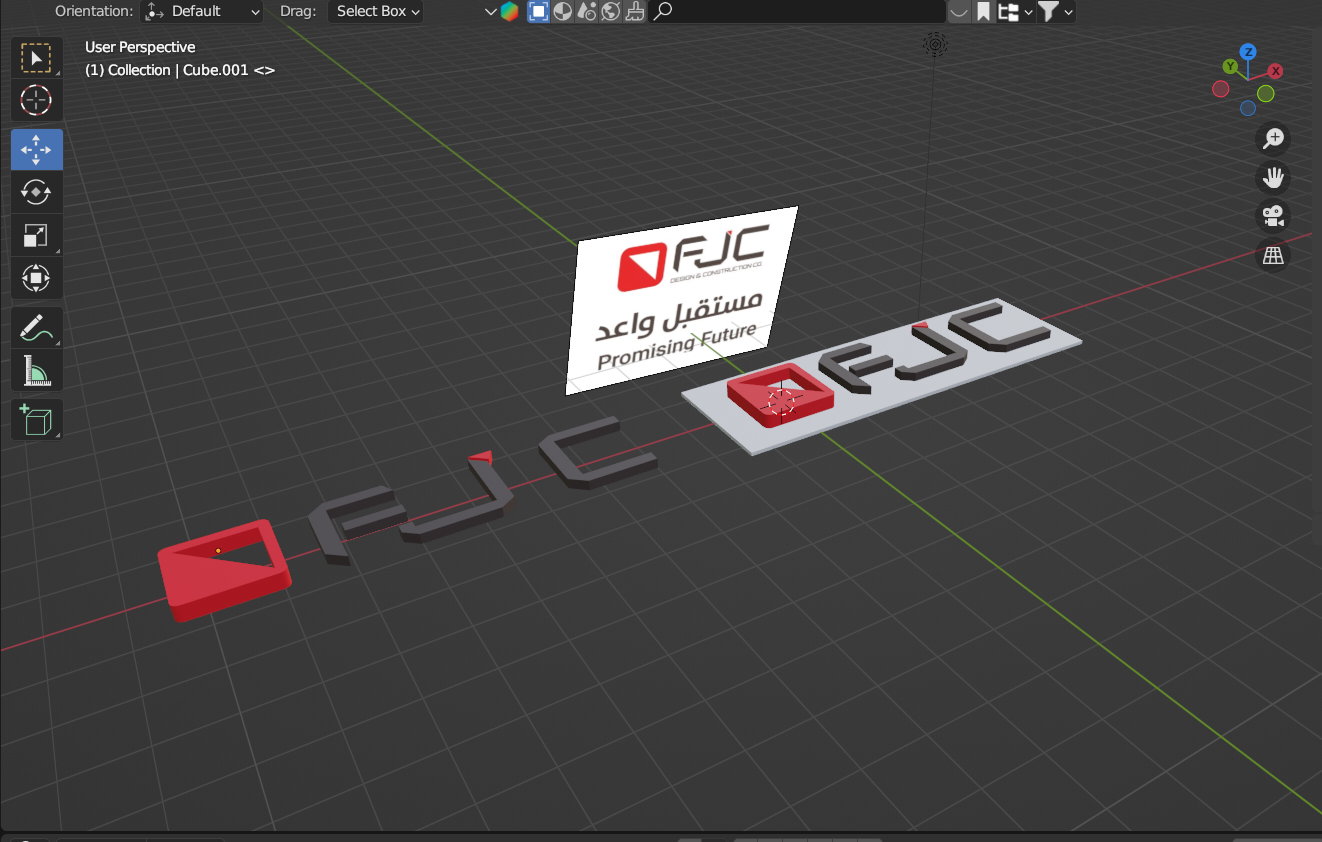
Task: Toggle the half-shaded sphere filter
Action: click(x=563, y=12)
